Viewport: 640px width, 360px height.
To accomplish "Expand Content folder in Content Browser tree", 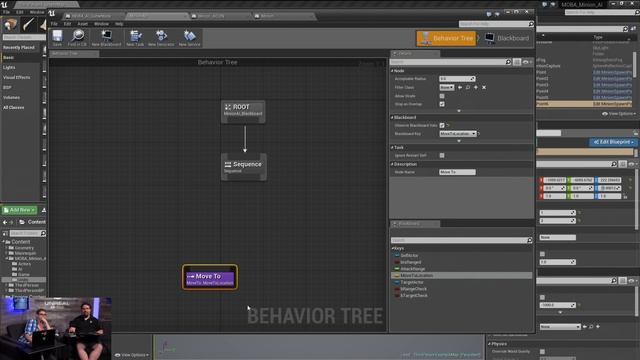I will tap(4, 242).
